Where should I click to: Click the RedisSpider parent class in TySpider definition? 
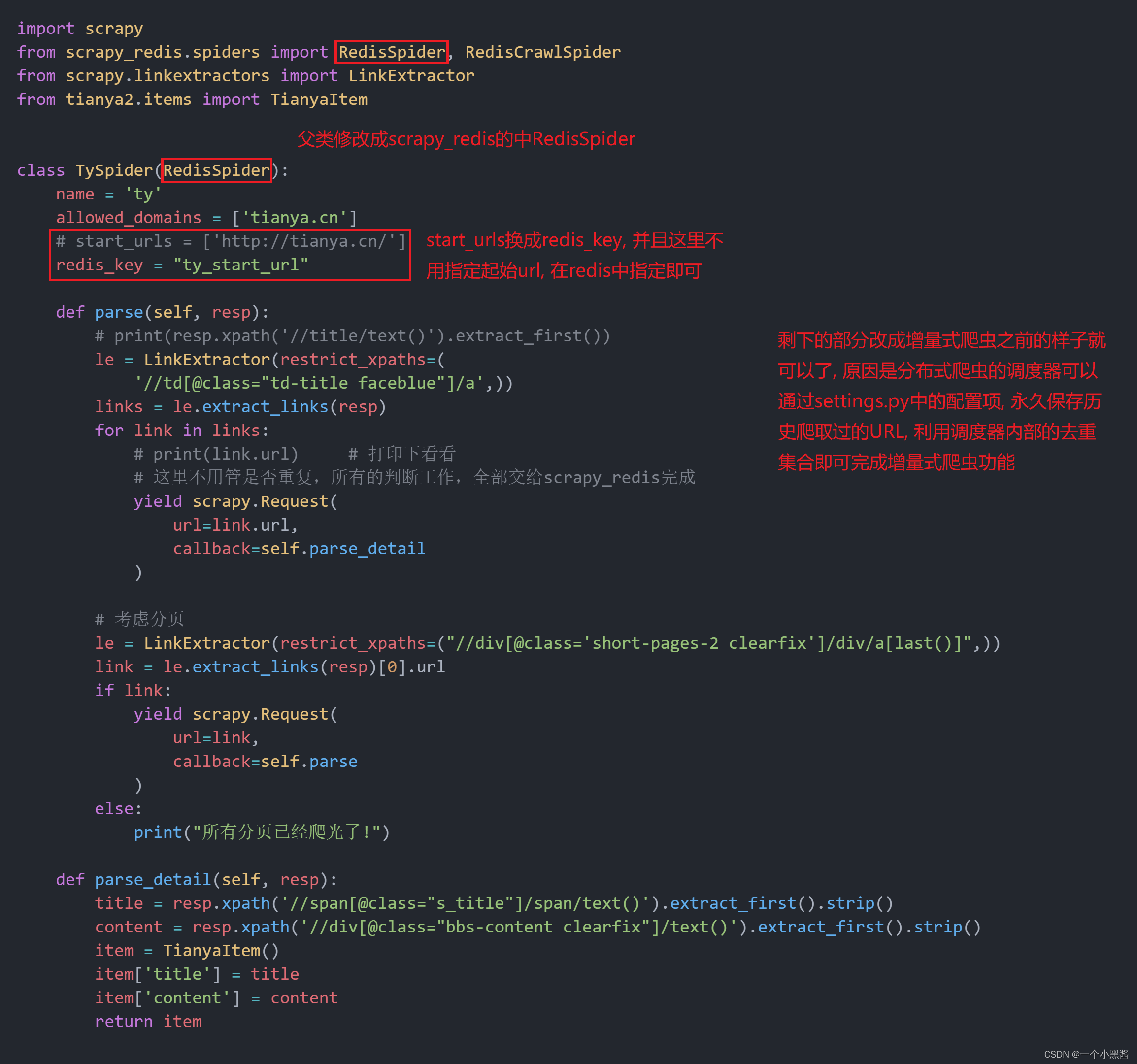coord(216,170)
